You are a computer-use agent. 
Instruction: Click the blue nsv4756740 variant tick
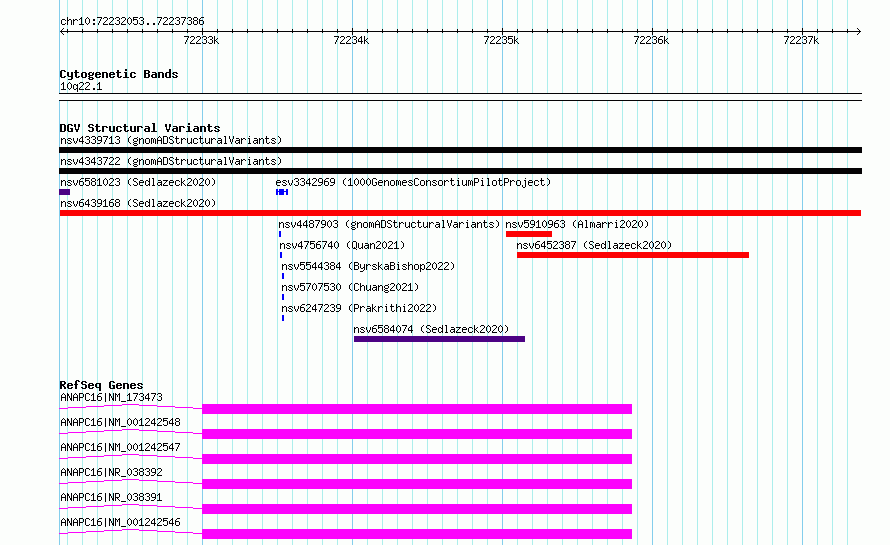click(281, 255)
